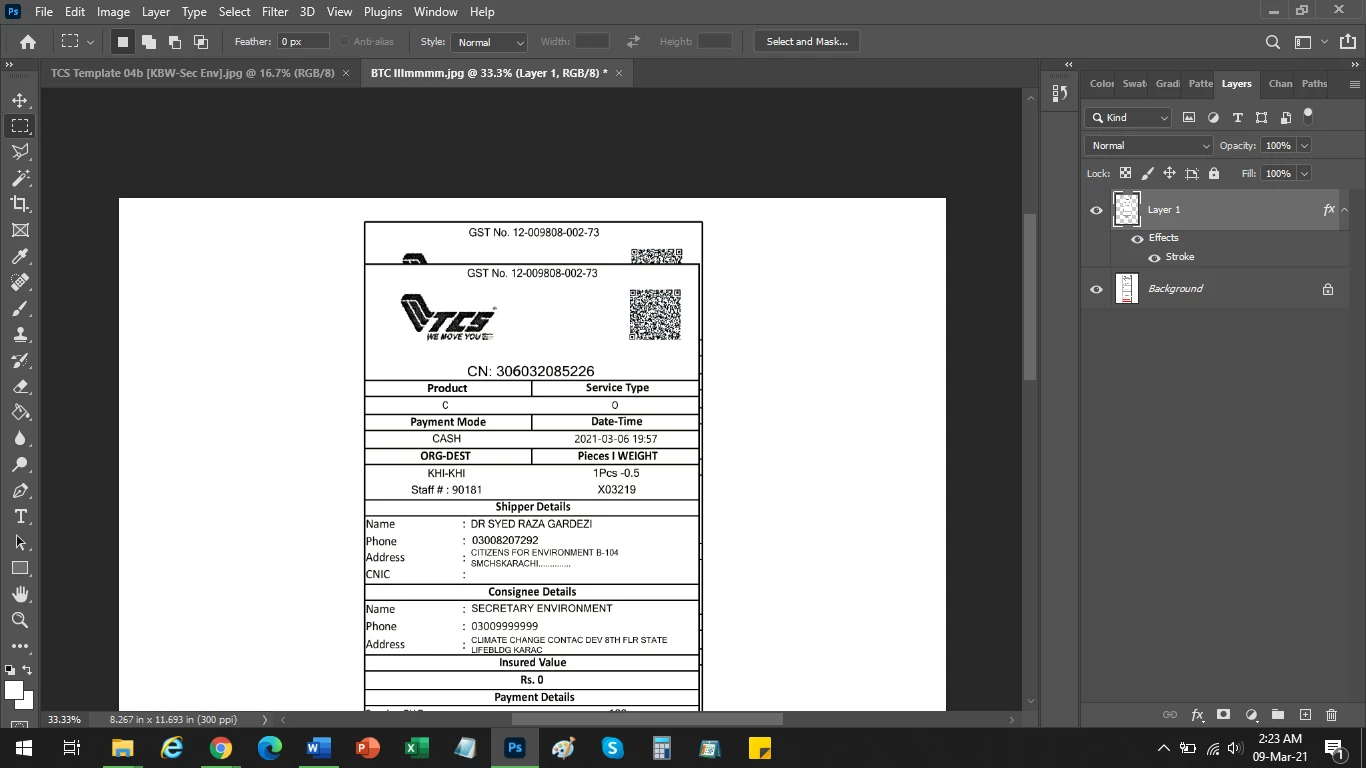Open Excel from the Windows taskbar

pyautogui.click(x=416, y=748)
